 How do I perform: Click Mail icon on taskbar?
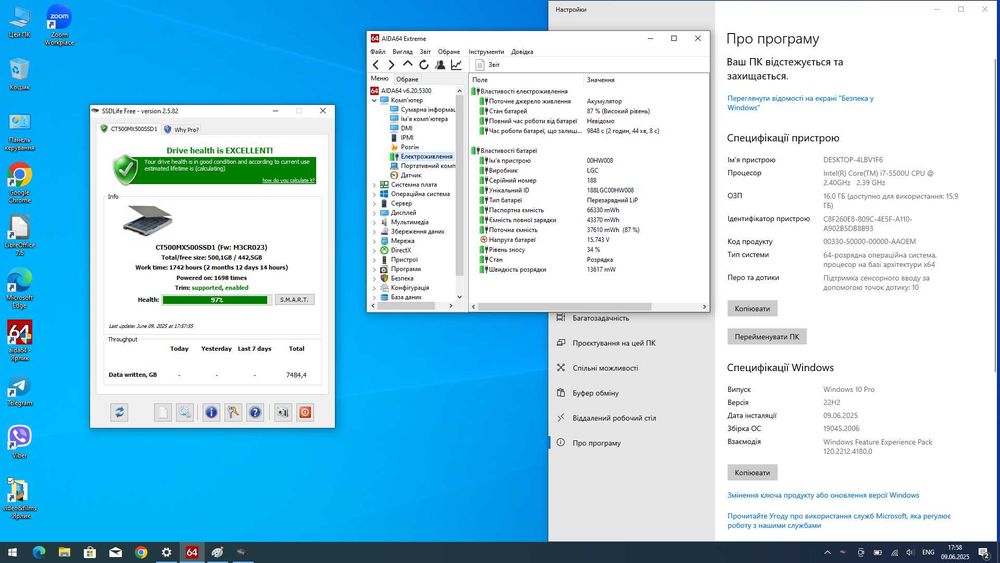115,552
